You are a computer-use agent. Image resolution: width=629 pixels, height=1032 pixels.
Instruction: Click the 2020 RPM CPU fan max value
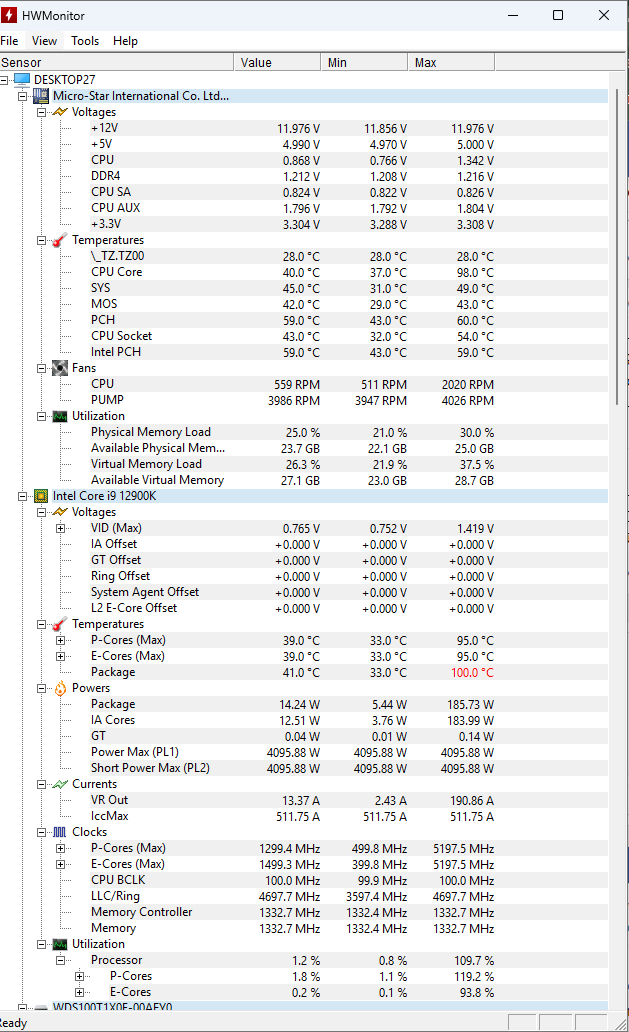[468, 384]
